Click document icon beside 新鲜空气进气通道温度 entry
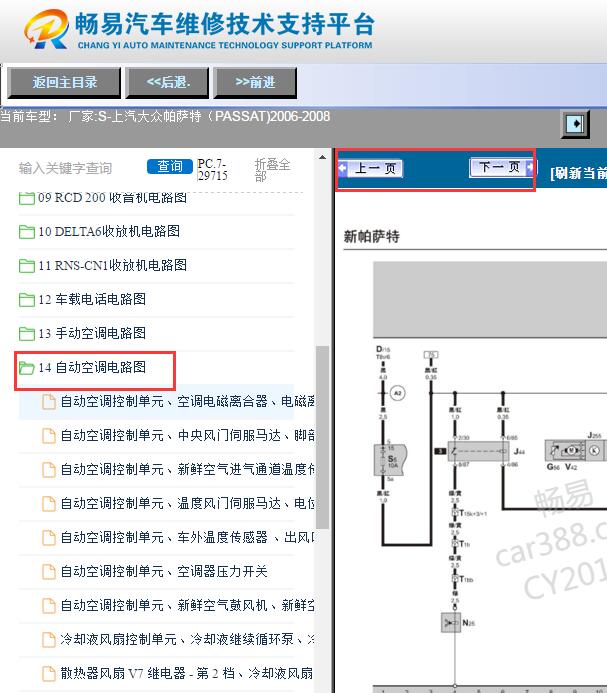The image size is (607, 693). pyautogui.click(x=49, y=470)
